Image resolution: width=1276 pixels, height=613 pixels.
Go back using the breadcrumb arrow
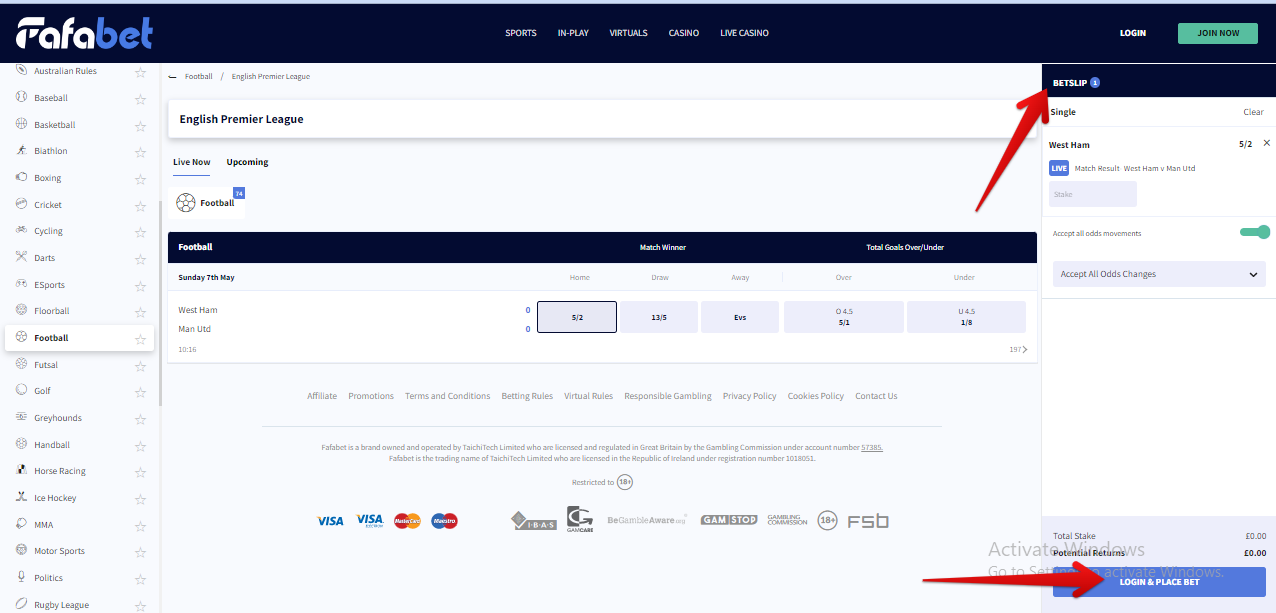[x=173, y=77]
